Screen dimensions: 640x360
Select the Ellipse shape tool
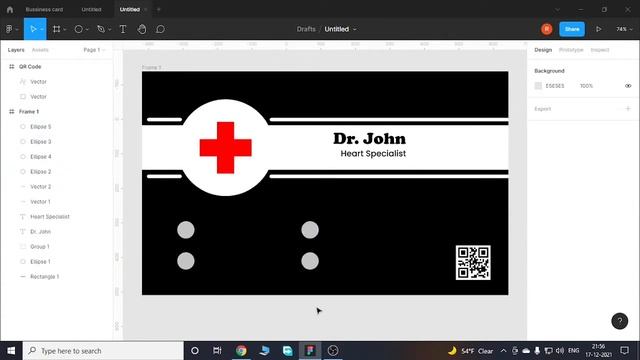(x=78, y=29)
